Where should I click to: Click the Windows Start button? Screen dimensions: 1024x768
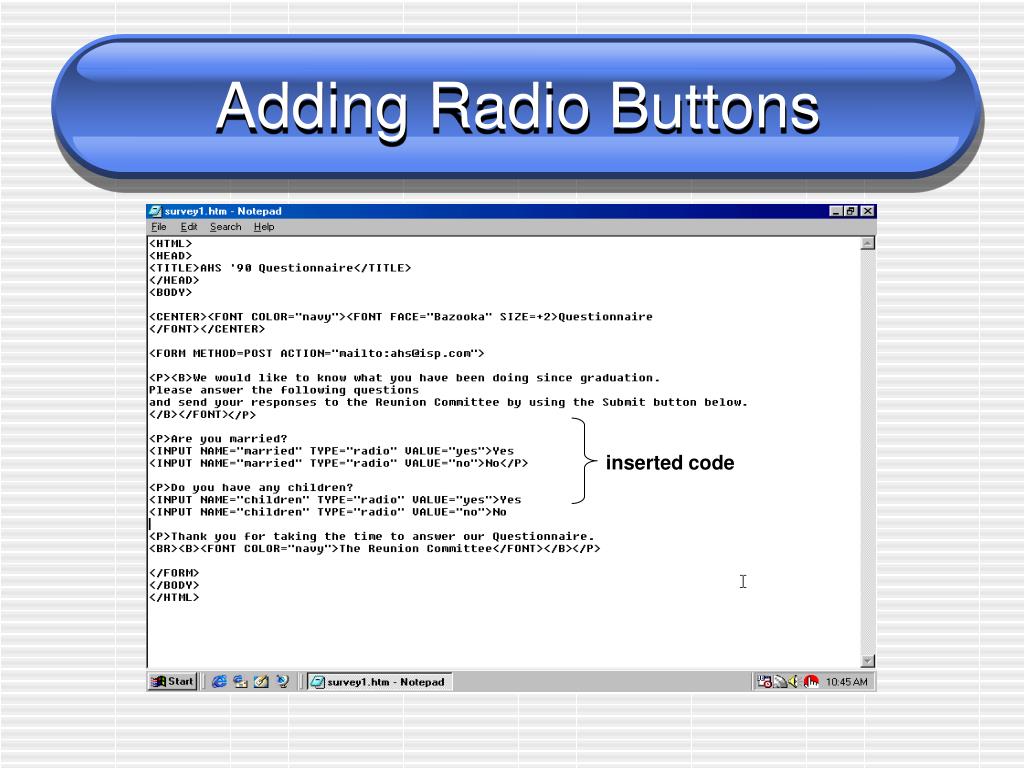[x=172, y=681]
